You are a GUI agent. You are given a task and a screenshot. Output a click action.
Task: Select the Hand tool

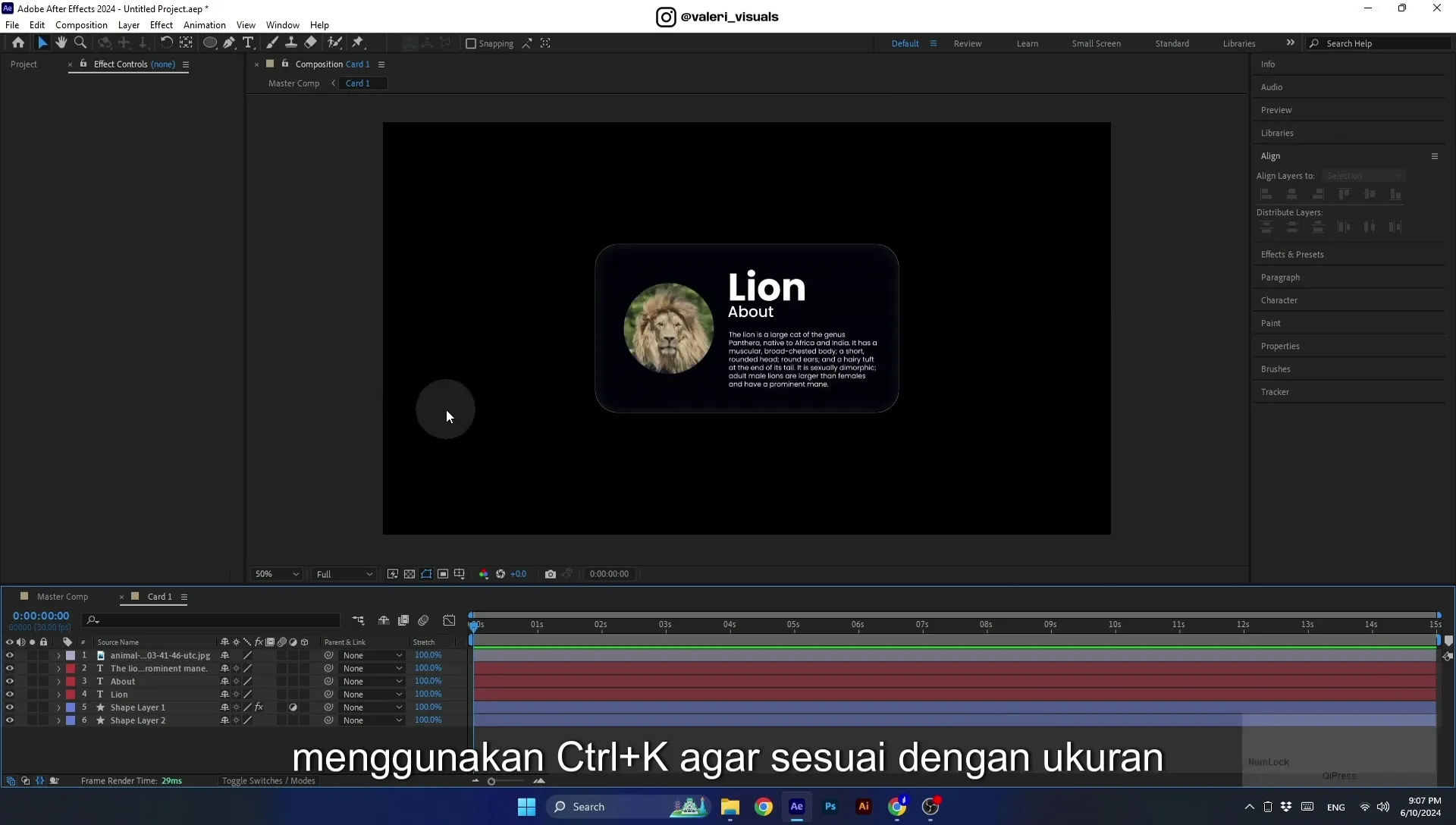pos(61,43)
